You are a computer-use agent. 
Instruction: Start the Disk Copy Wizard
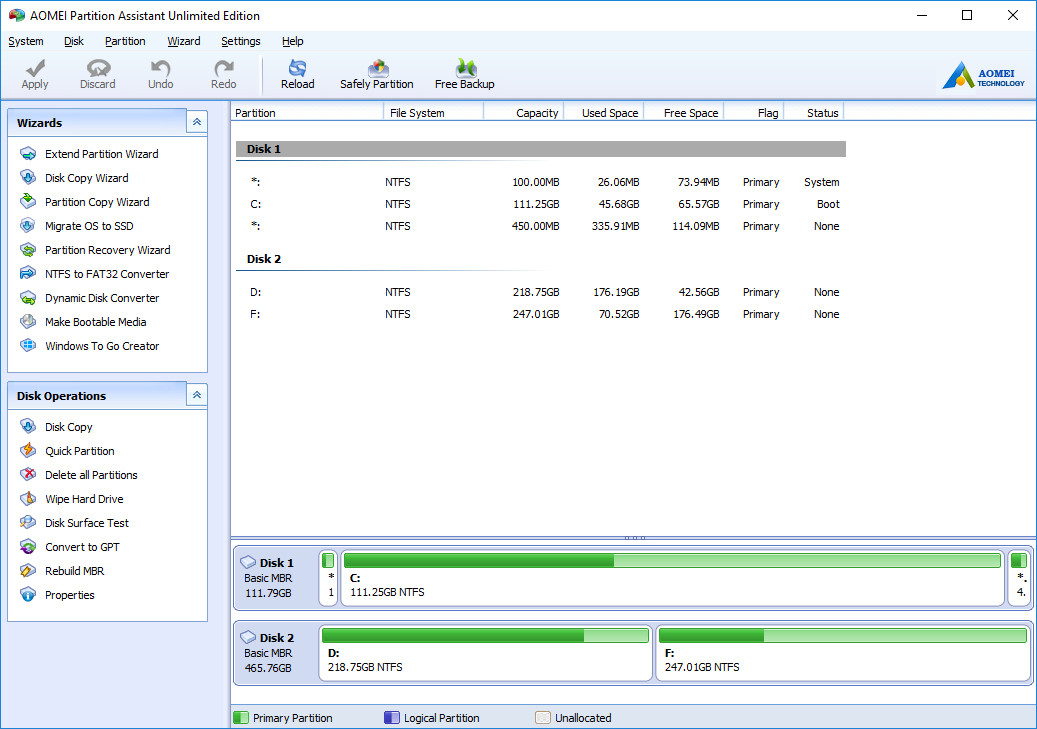tap(87, 178)
